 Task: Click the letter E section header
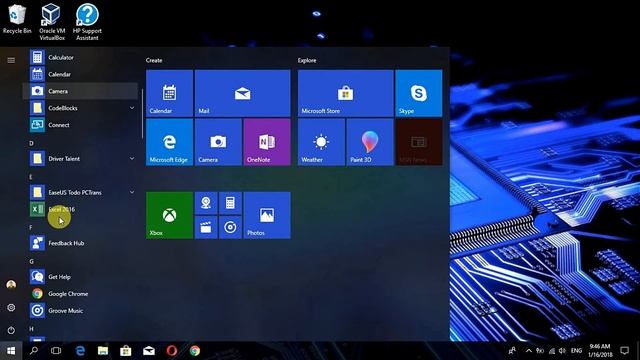click(31, 177)
